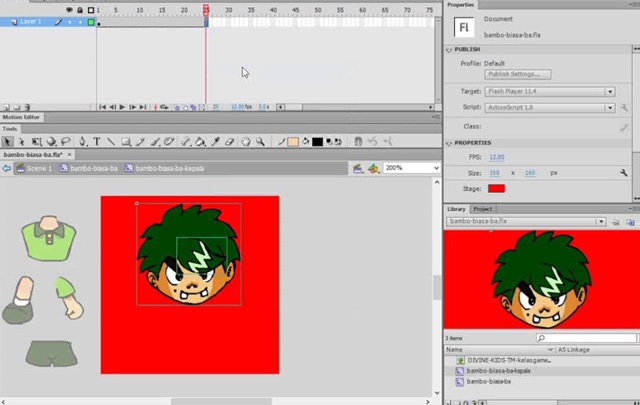The height and width of the screenshot is (405, 640).
Task: Open the stage zoom 200% dropdown
Action: pyautogui.click(x=411, y=168)
